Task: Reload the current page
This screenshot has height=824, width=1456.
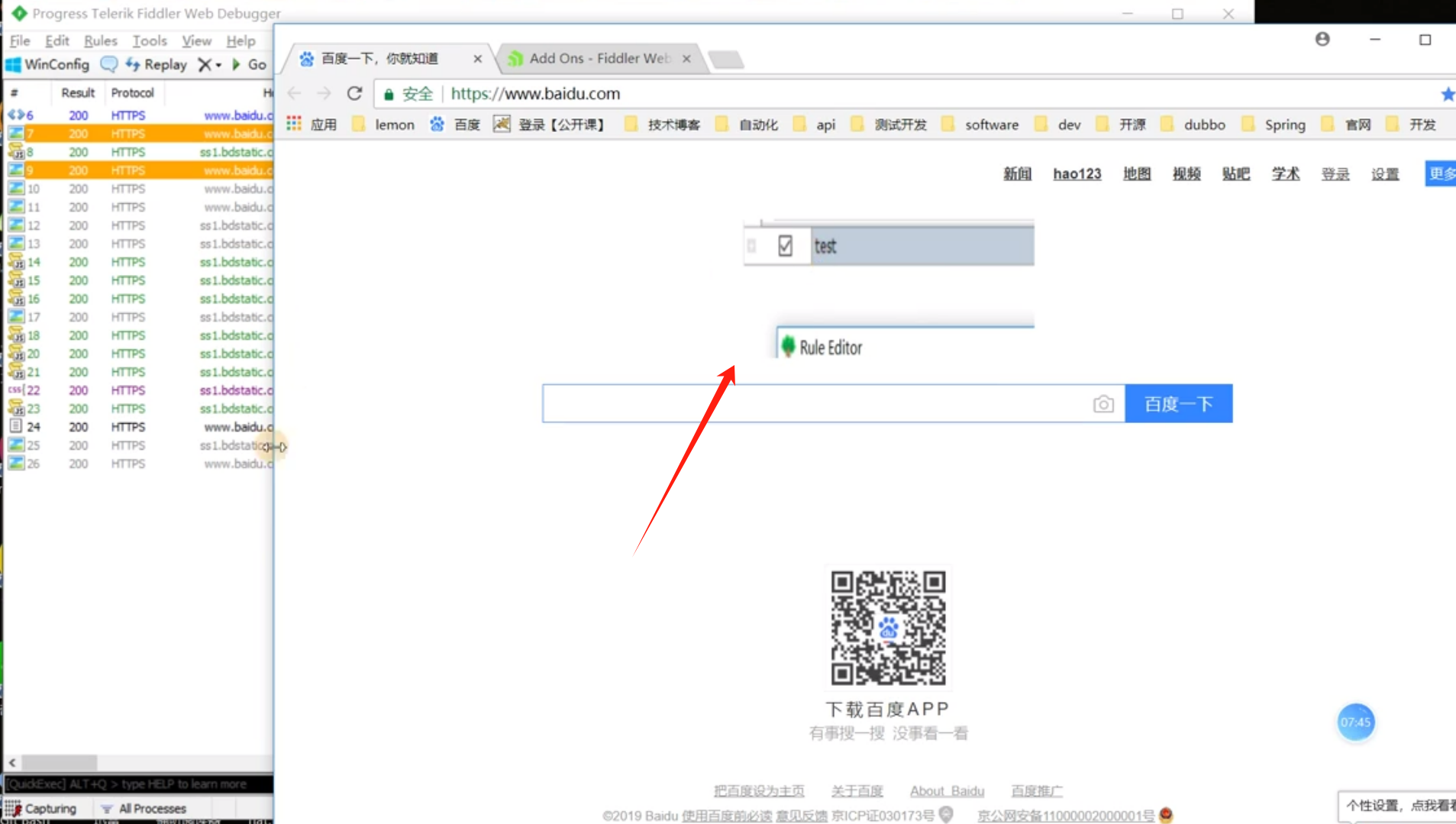Action: pyautogui.click(x=354, y=93)
